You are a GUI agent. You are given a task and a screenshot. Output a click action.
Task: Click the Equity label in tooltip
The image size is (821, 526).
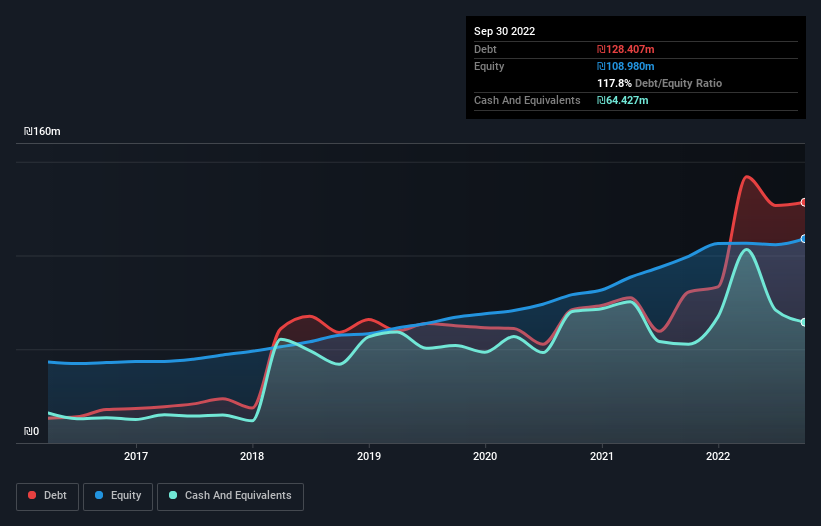(489, 66)
